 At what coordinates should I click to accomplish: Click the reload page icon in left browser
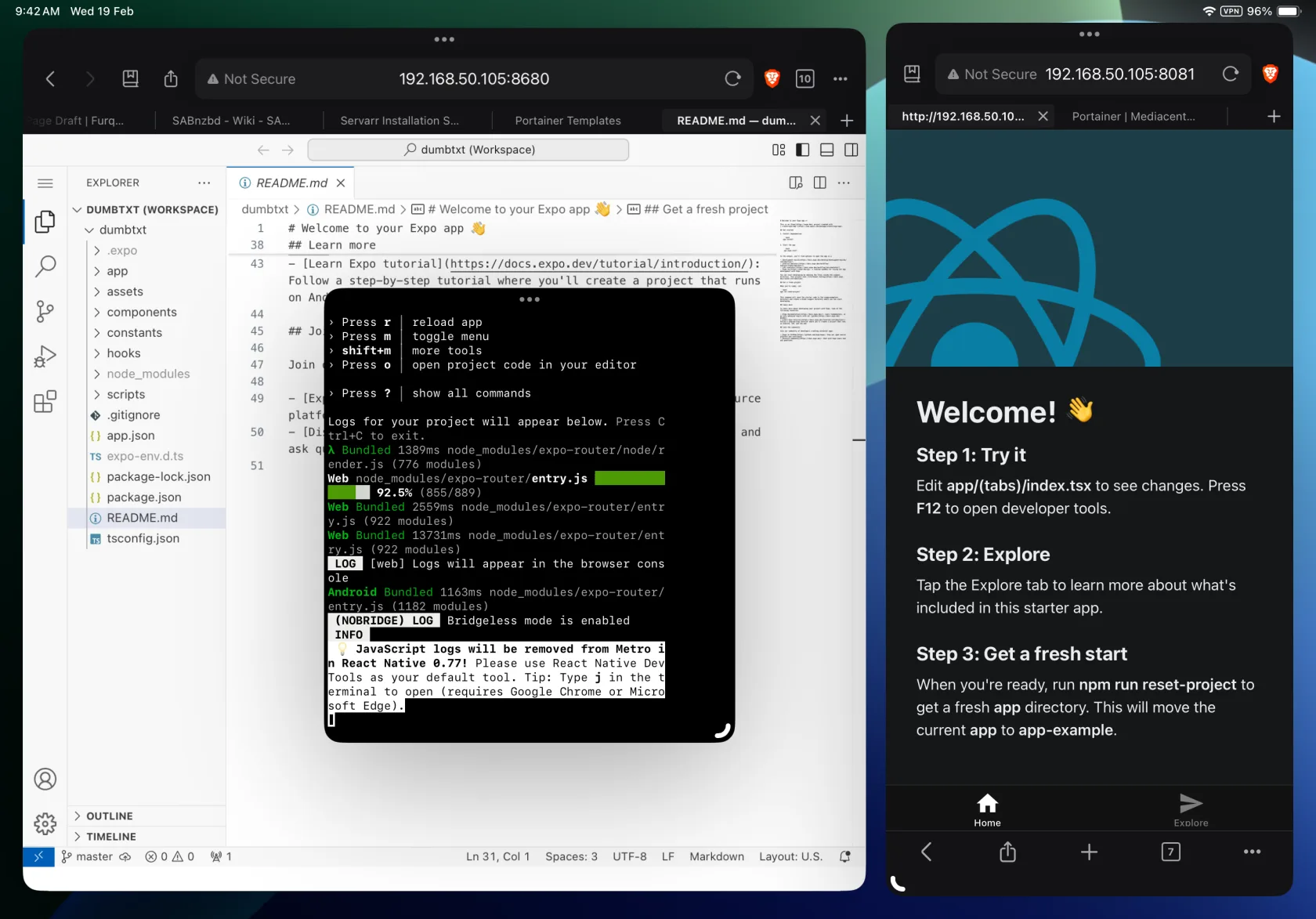pos(732,78)
